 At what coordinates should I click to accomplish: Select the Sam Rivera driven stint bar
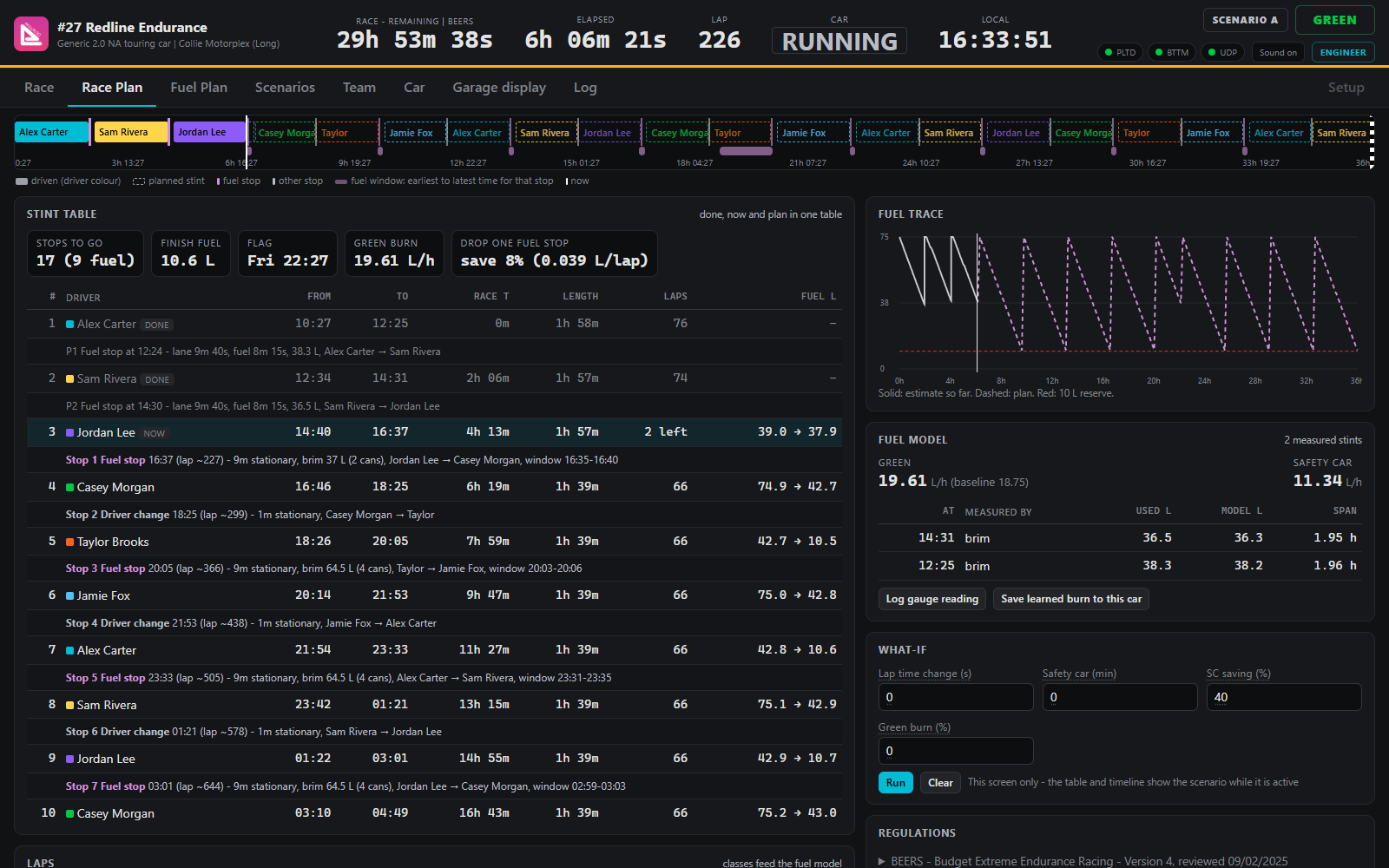[x=131, y=132]
